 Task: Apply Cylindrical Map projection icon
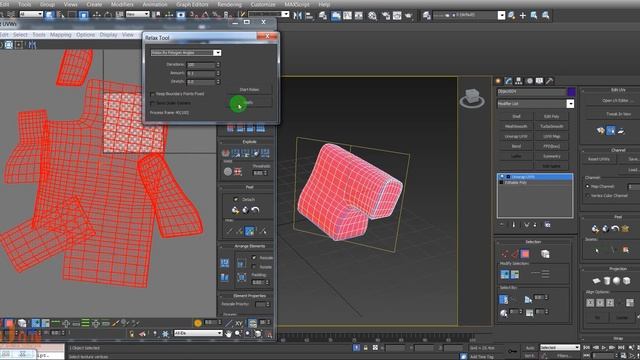[607, 280]
